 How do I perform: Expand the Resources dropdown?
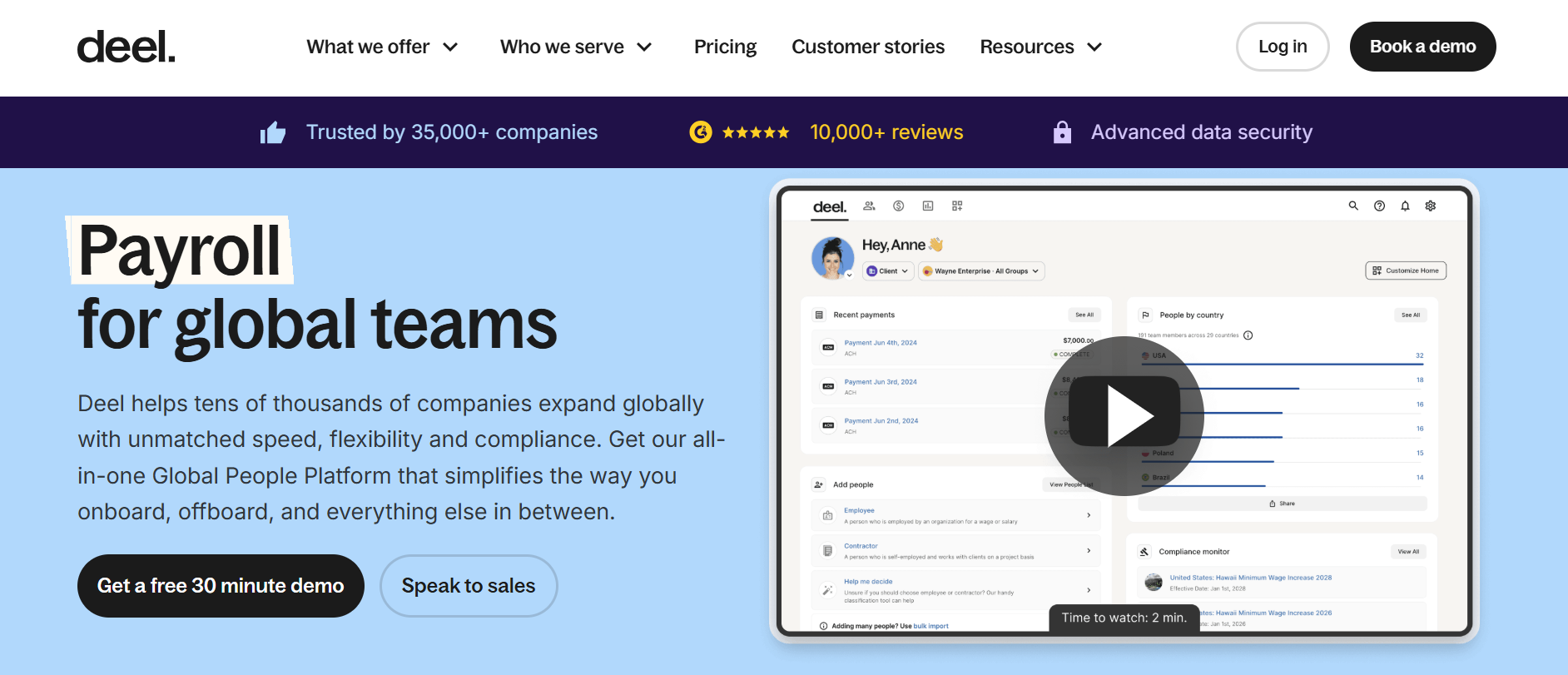click(1040, 47)
